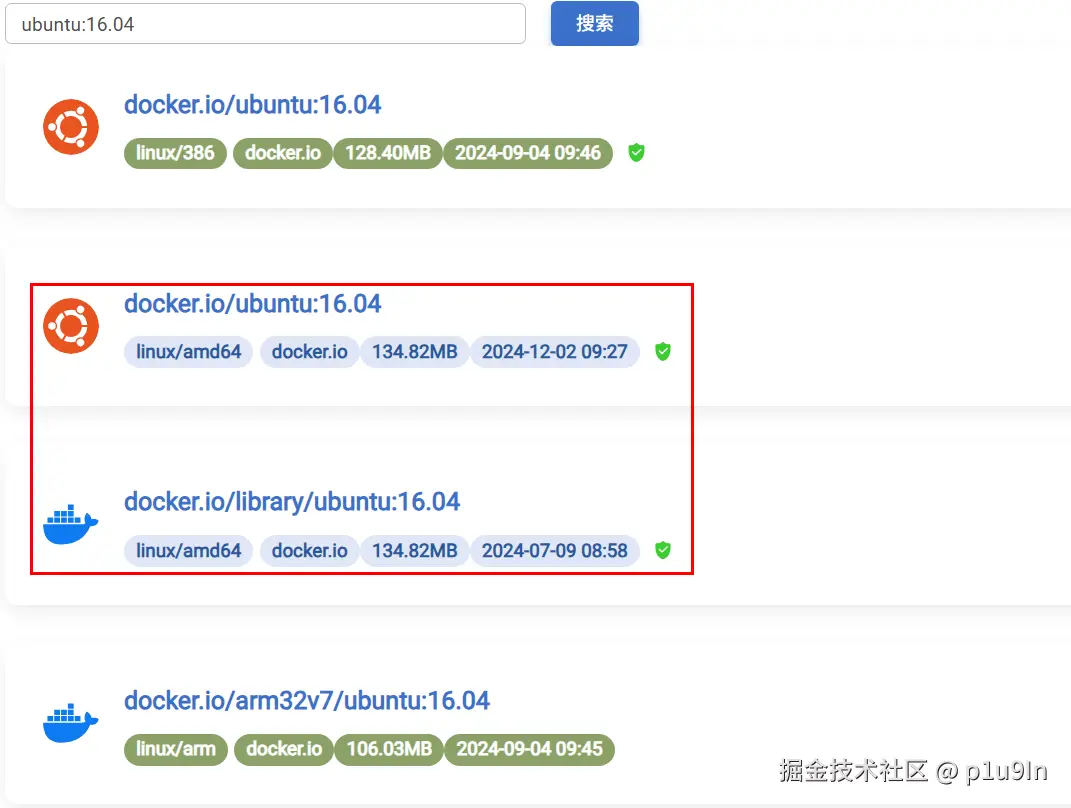This screenshot has height=808, width=1071.
Task: Click the linux/amd64 tag in the 2024-12-02 row
Action: (x=189, y=352)
